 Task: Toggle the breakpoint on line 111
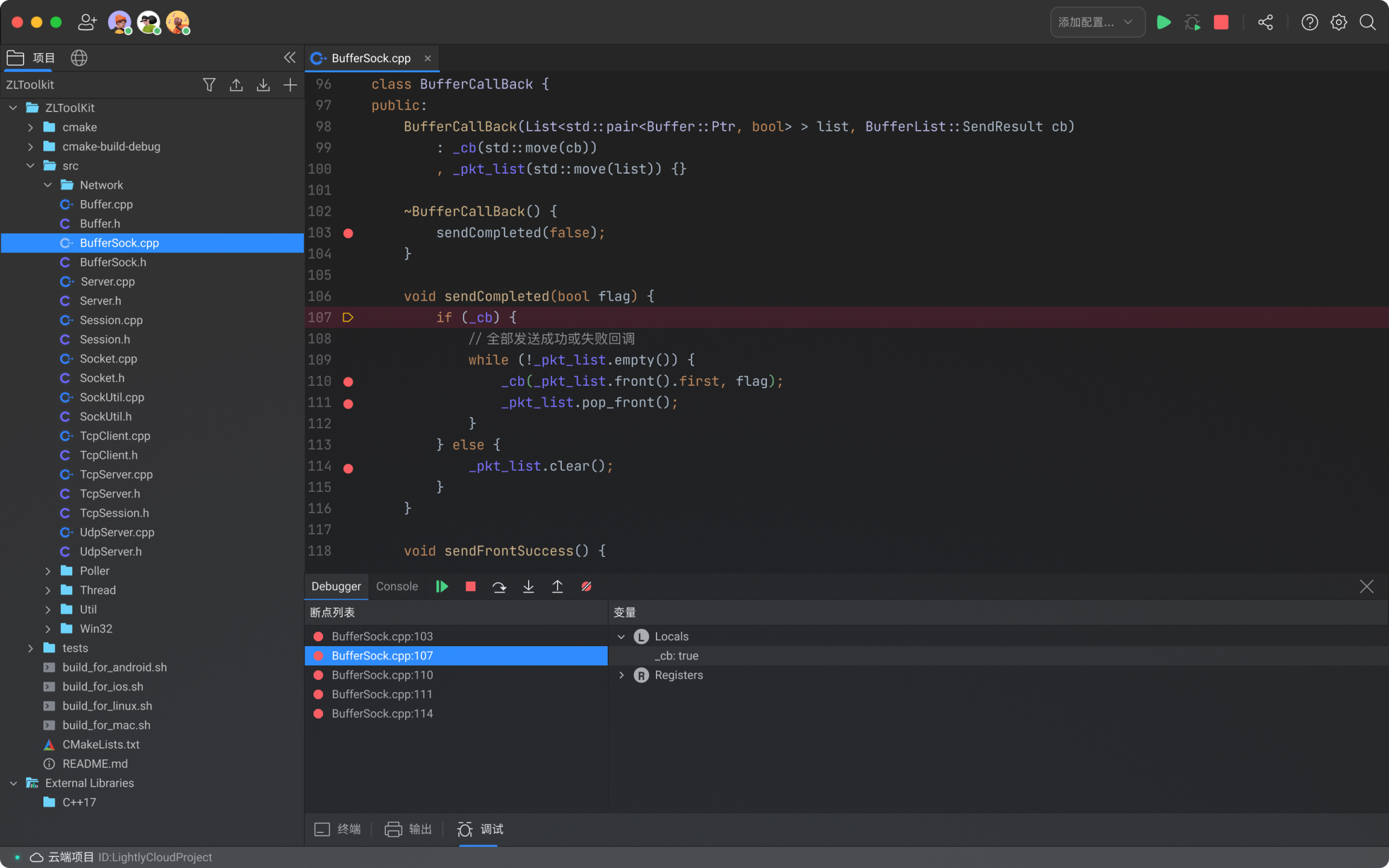coord(348,403)
